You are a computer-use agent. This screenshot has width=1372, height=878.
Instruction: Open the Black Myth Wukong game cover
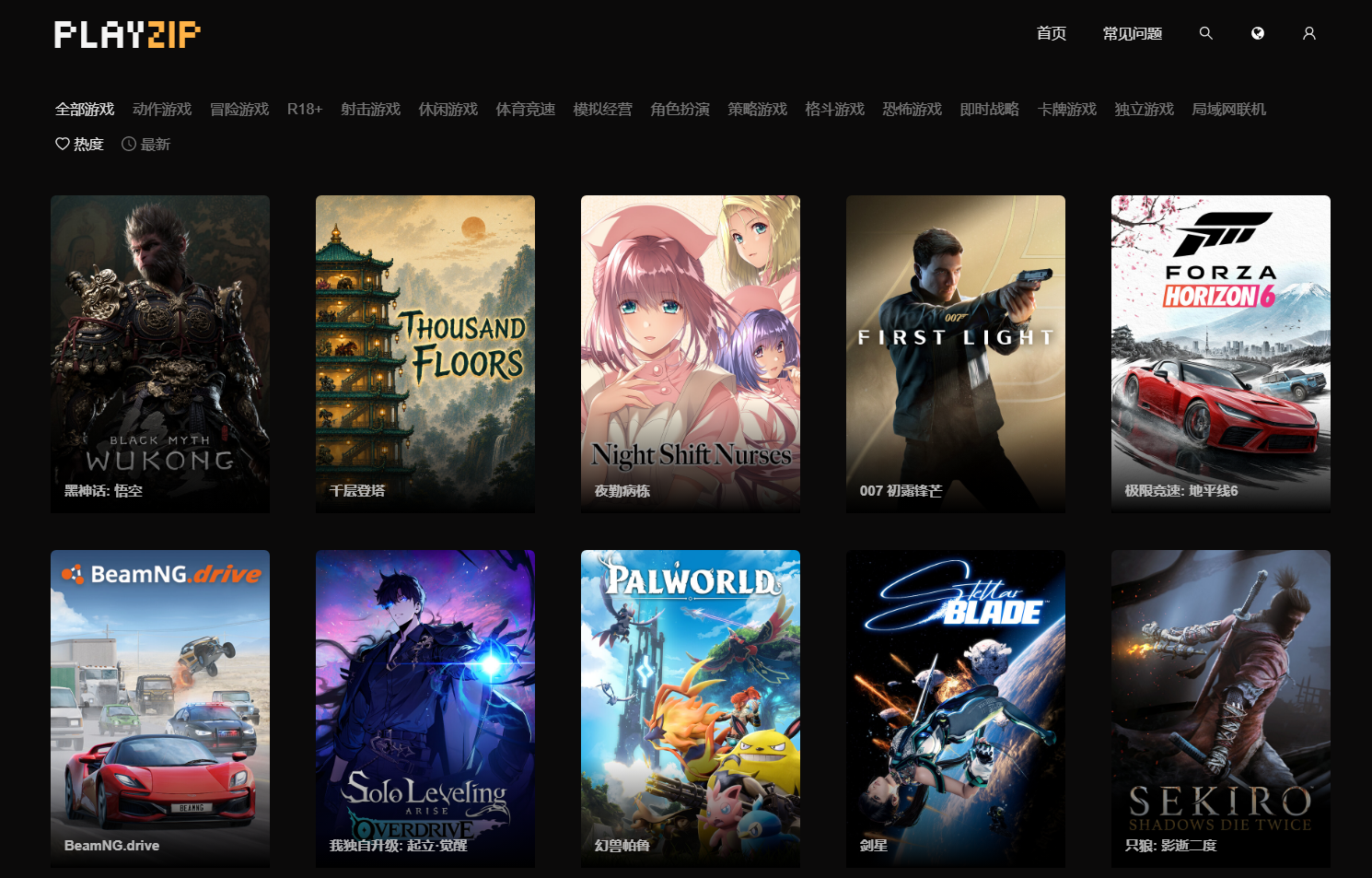pyautogui.click(x=160, y=354)
